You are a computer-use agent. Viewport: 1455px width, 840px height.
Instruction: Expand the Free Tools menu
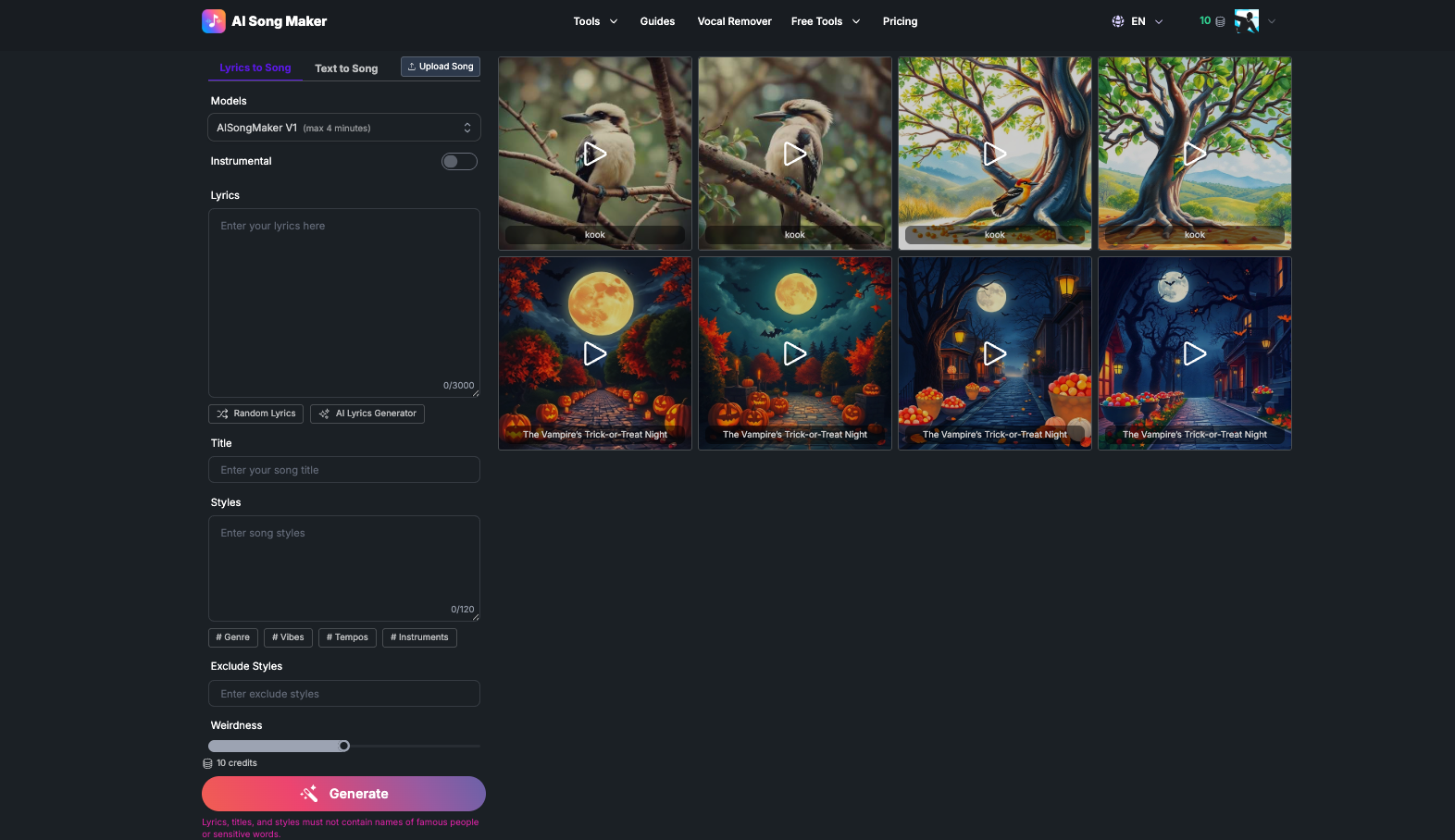[x=826, y=21]
